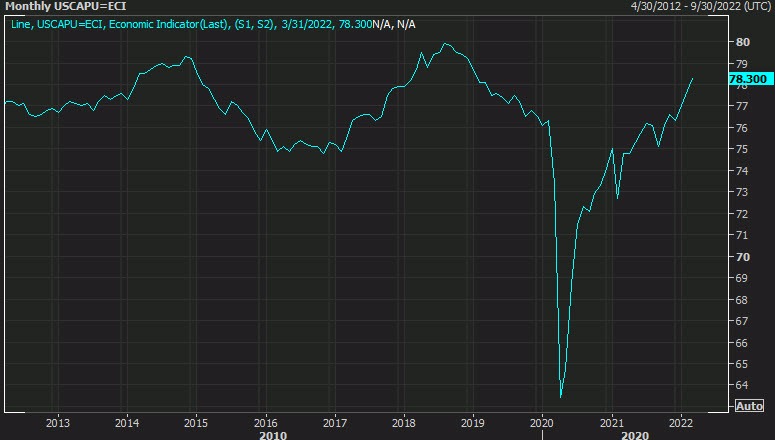Click the 67 y-axis value label
The height and width of the screenshot is (440, 775).
[742, 321]
